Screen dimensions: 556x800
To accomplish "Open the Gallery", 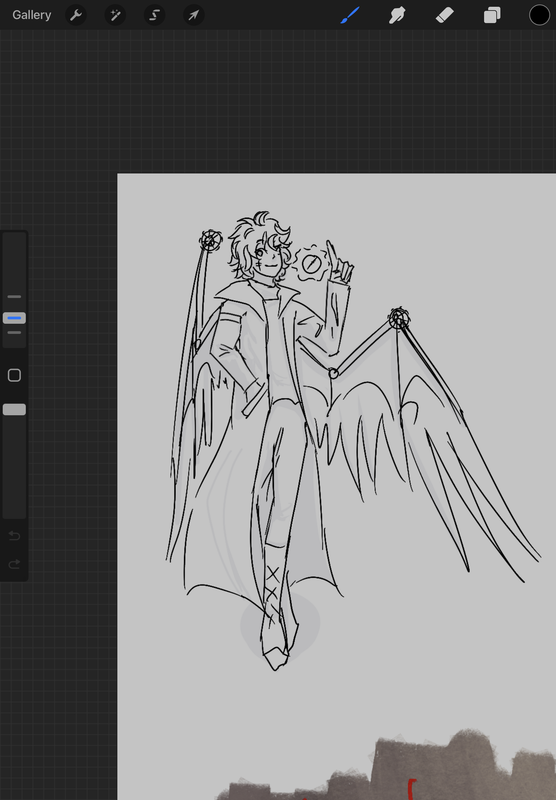I will pos(32,15).
